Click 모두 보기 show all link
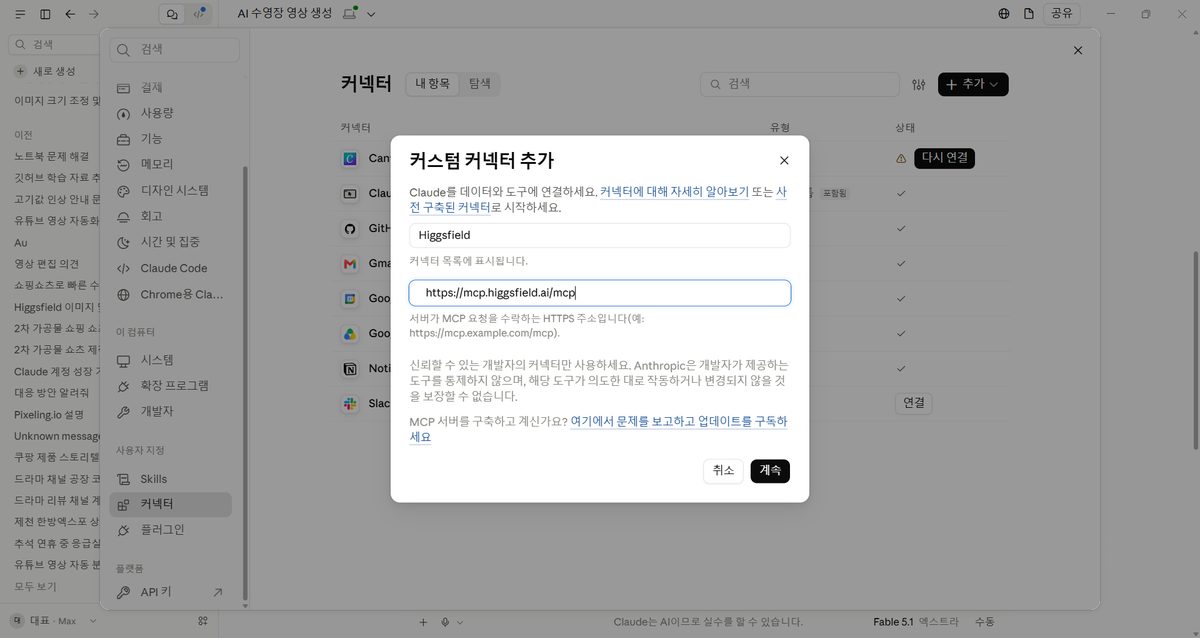This screenshot has height=638, width=1200. (35, 586)
